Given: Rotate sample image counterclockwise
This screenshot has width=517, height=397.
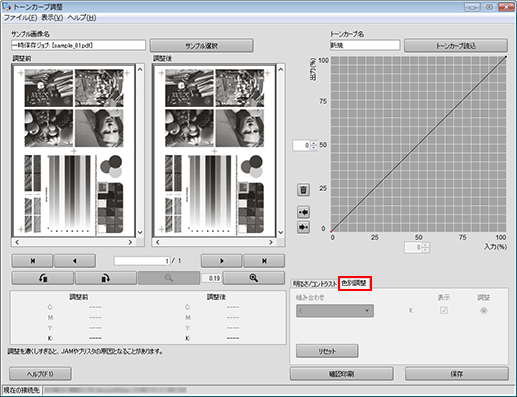Looking at the screenshot, I should (43, 278).
